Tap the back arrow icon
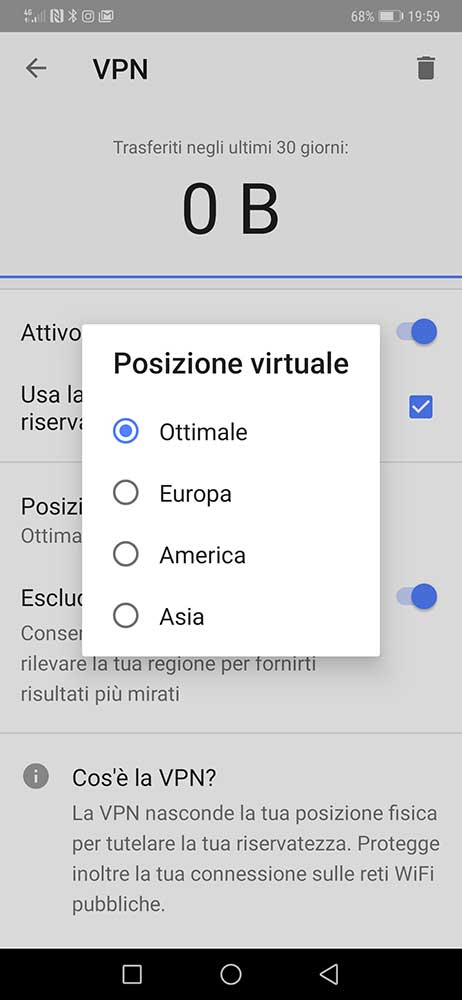The width and height of the screenshot is (462, 1000). pyautogui.click(x=36, y=68)
